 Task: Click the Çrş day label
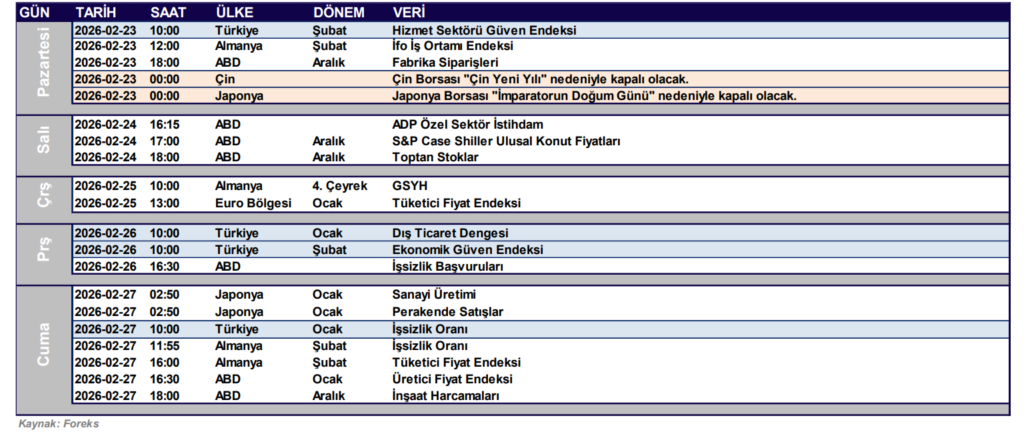tap(45, 194)
